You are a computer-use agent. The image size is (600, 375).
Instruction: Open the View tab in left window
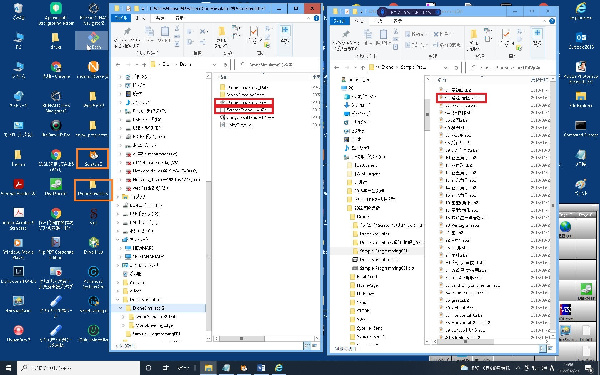[x=179, y=18]
